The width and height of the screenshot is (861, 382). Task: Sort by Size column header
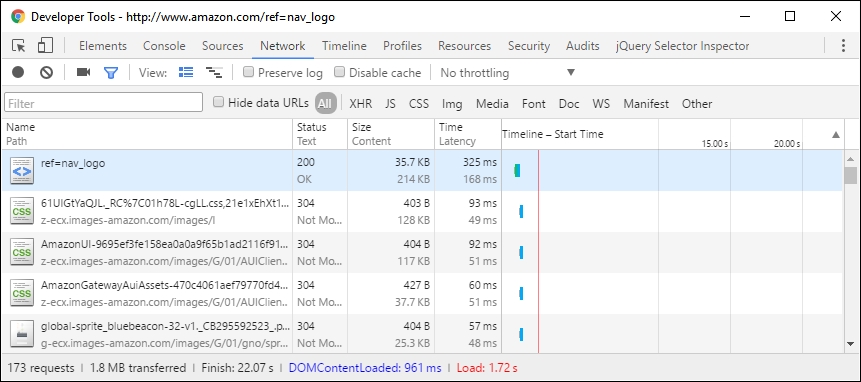click(390, 134)
